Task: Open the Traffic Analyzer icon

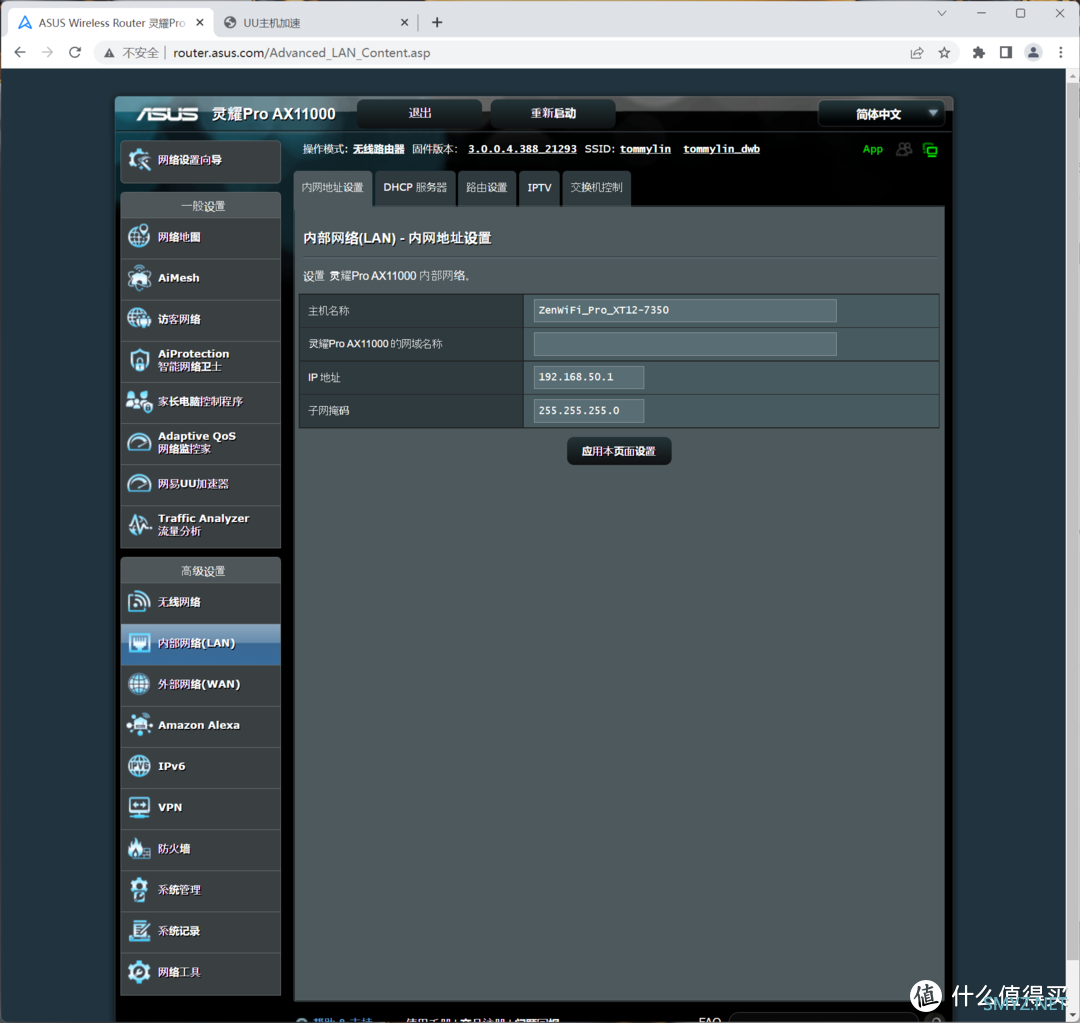Action: point(139,525)
